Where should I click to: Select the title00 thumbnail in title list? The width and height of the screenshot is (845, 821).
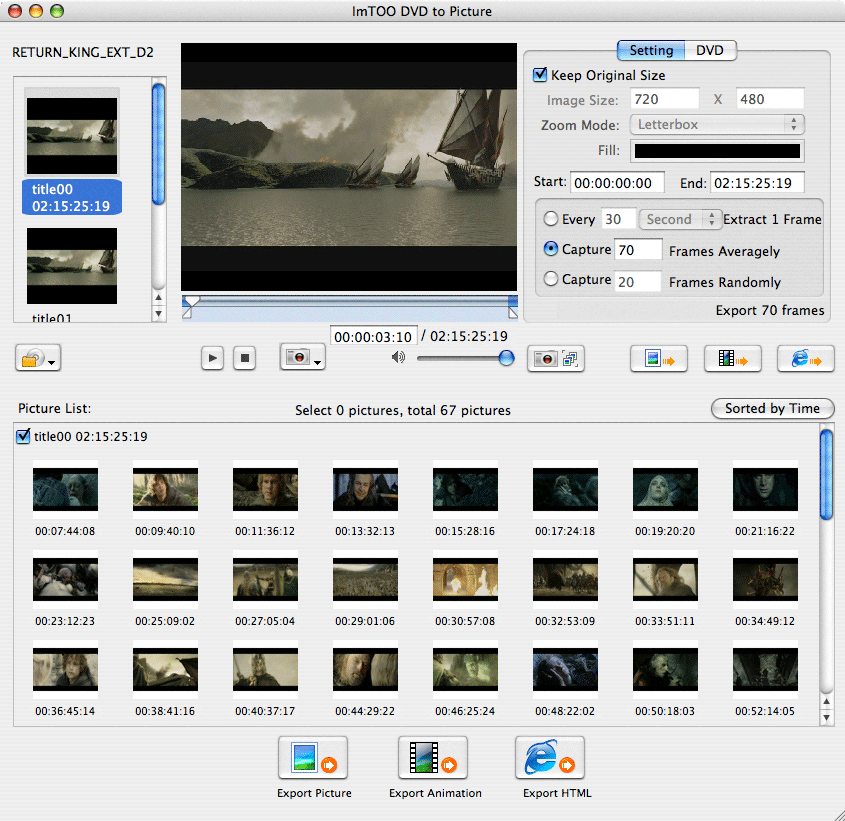point(72,135)
